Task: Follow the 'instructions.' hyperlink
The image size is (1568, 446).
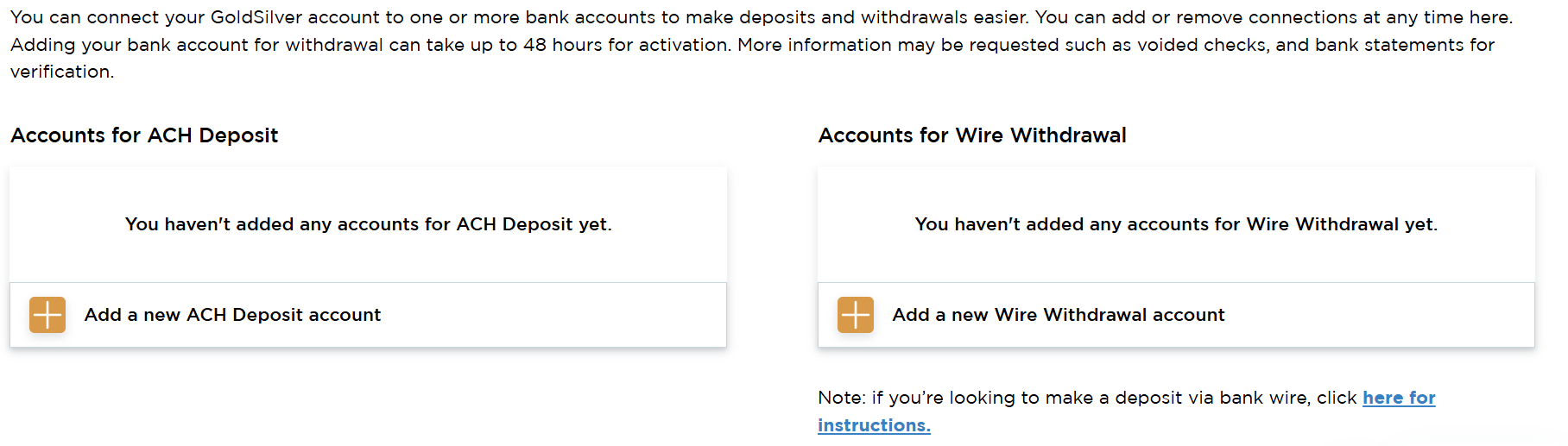Action: click(x=874, y=425)
